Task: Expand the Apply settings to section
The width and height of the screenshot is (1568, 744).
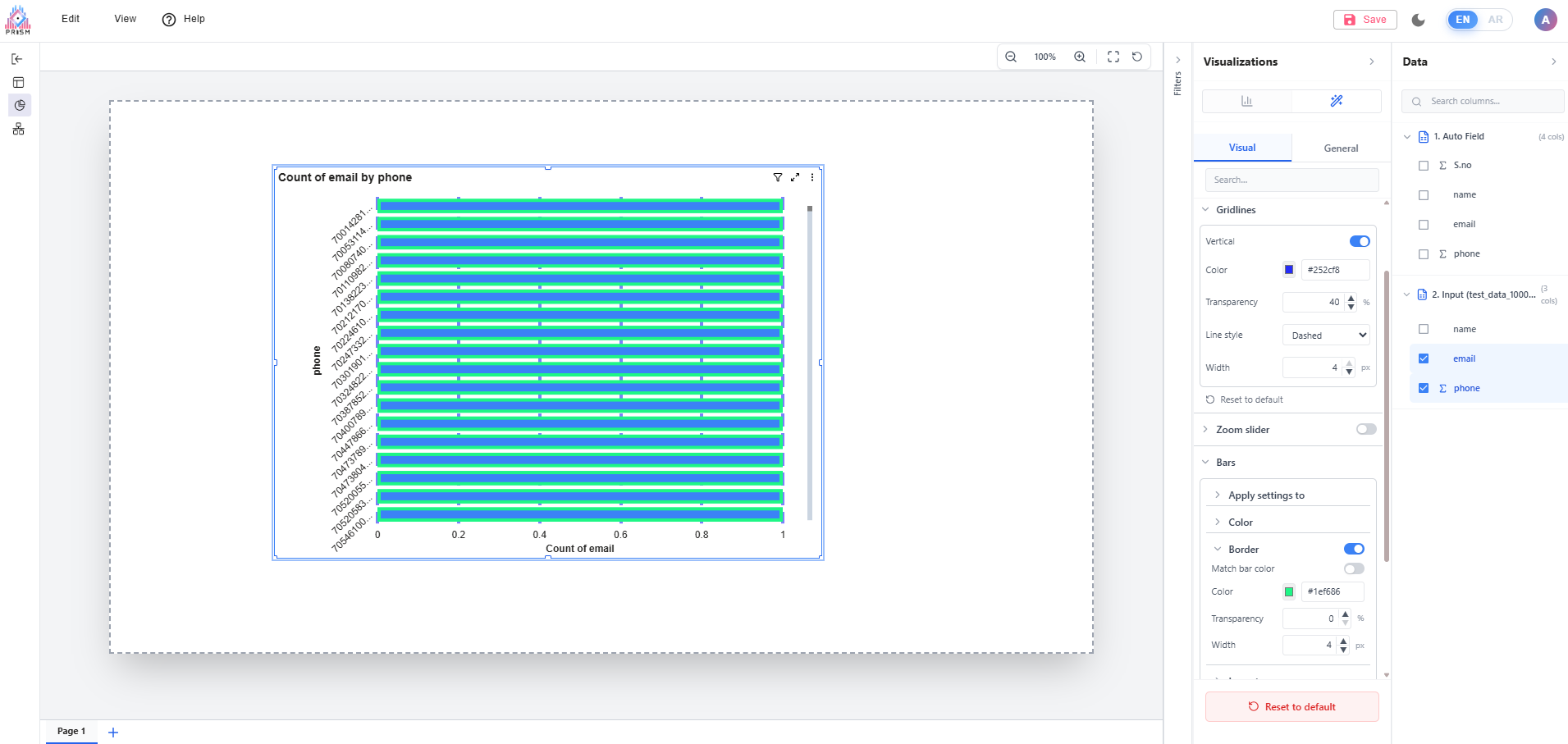Action: pyautogui.click(x=1266, y=495)
